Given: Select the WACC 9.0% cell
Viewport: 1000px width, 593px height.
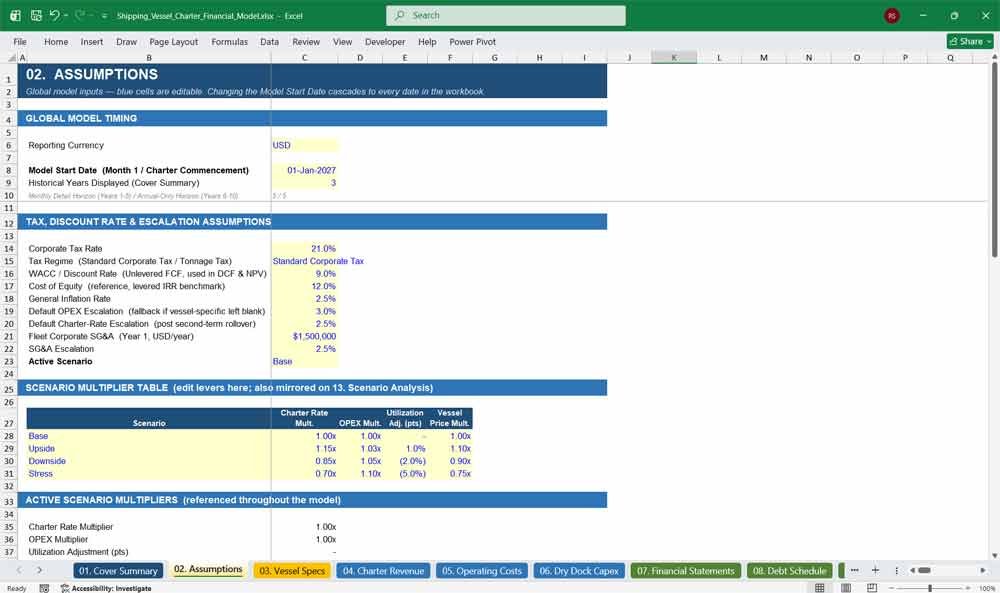Looking at the screenshot, I should 305,274.
